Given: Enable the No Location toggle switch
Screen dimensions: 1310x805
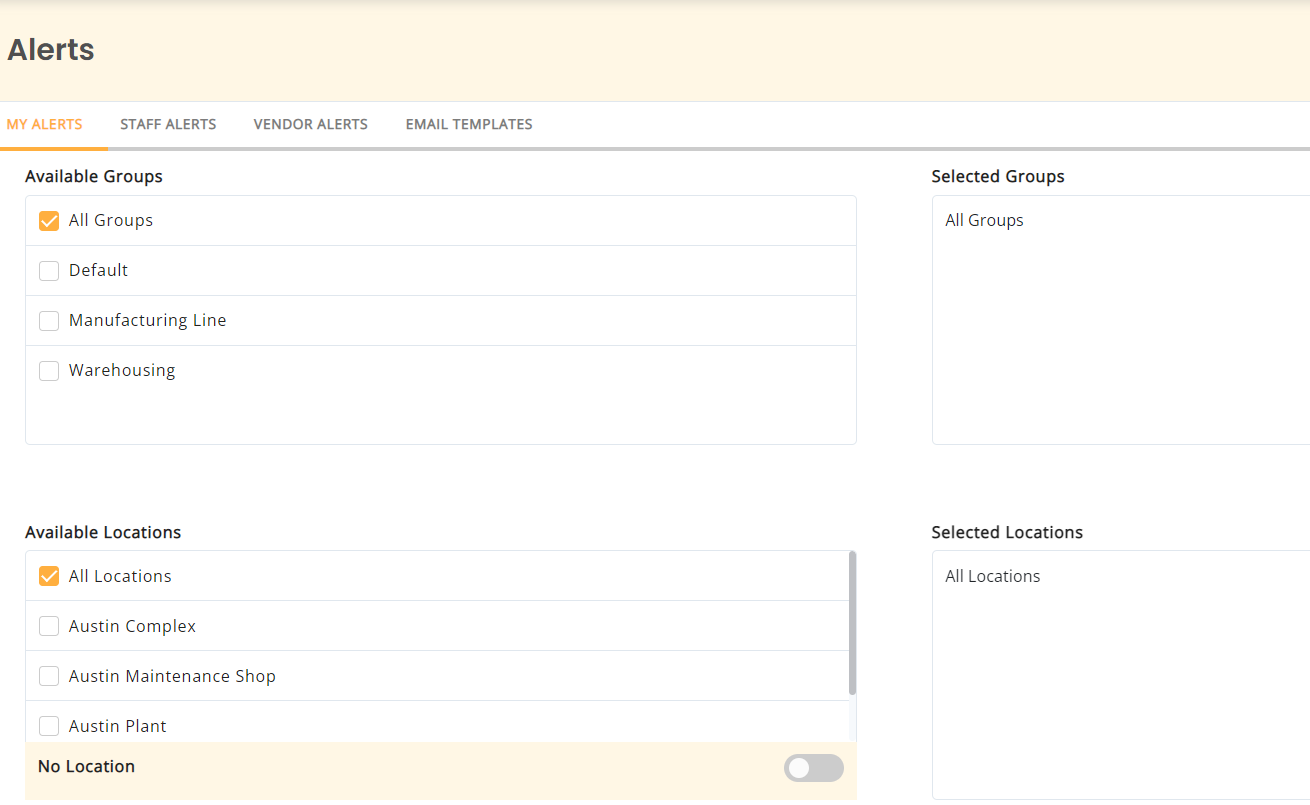Looking at the screenshot, I should click(x=813, y=767).
